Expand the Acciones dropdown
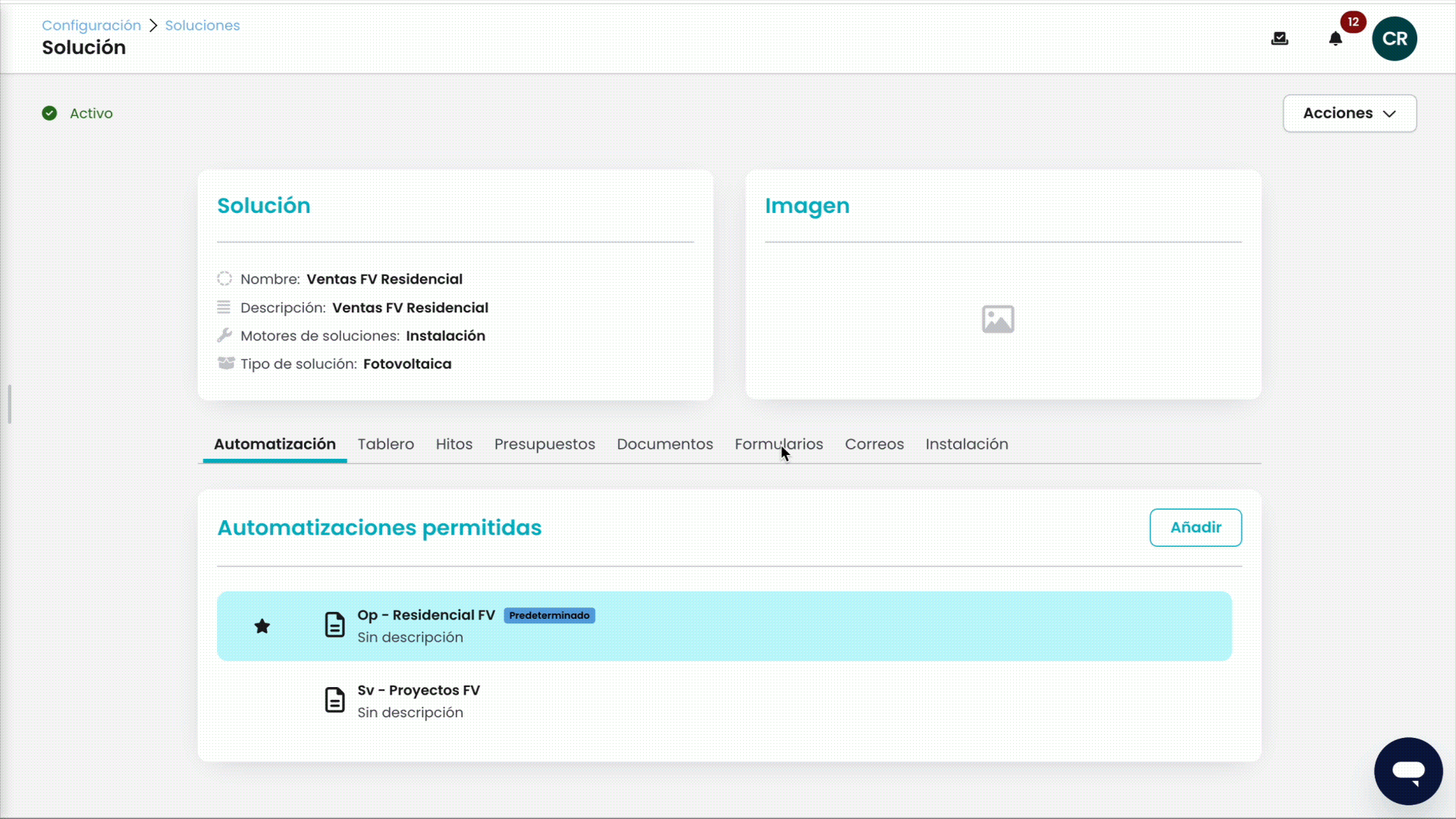 [1350, 113]
